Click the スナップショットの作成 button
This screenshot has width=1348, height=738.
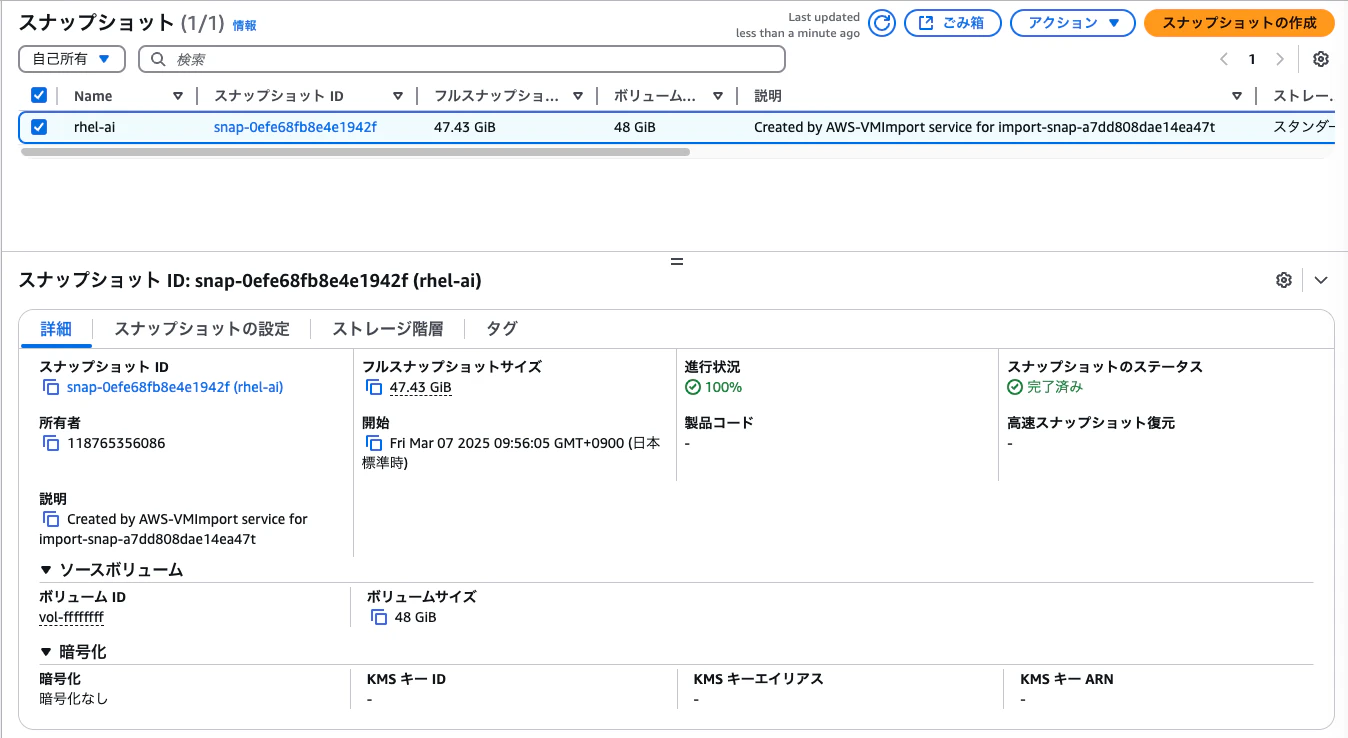[1239, 23]
